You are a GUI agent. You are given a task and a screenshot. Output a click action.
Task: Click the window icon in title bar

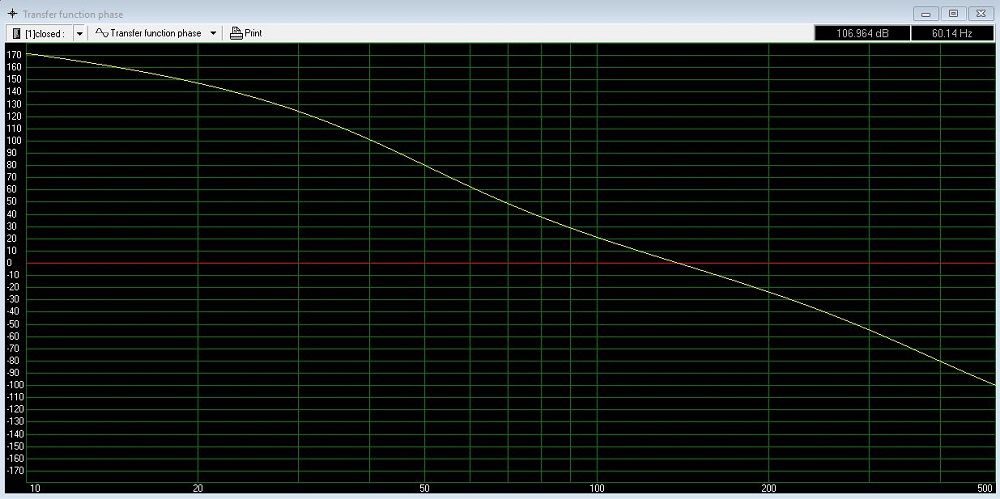tap(12, 13)
